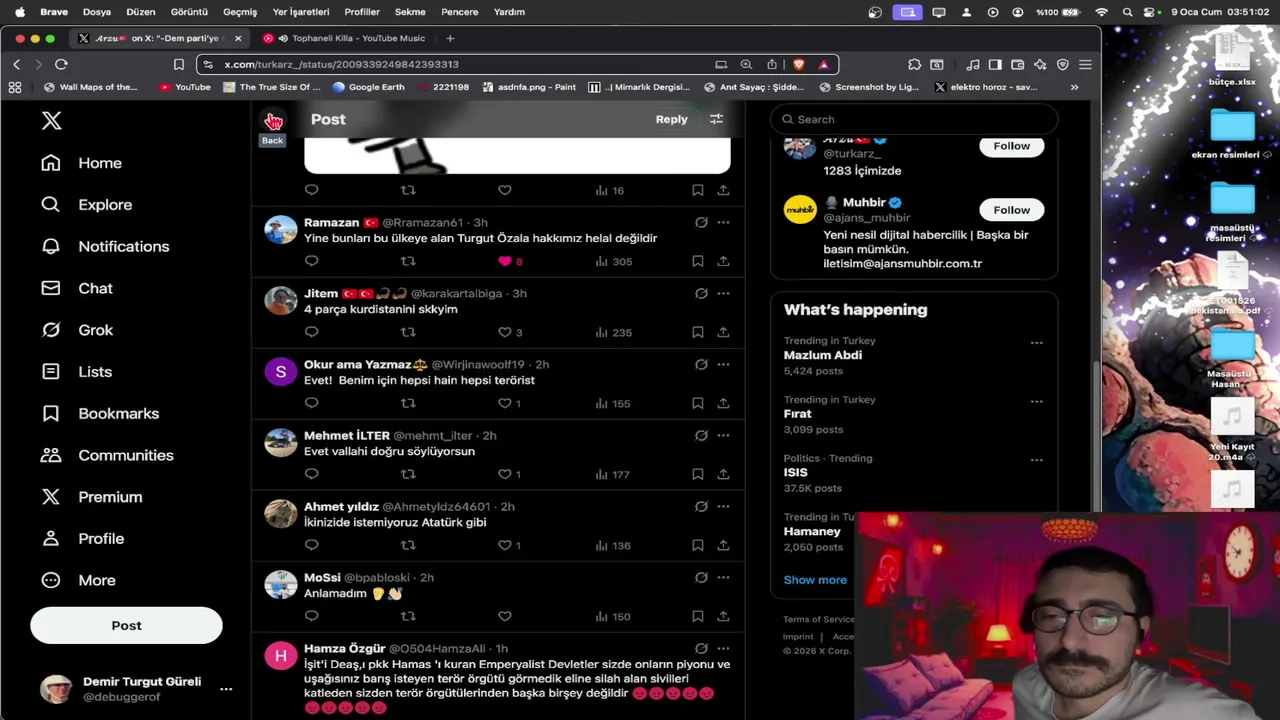Bookmark Okur ama Yazmaz's reply
The height and width of the screenshot is (720, 1280).
(x=697, y=403)
